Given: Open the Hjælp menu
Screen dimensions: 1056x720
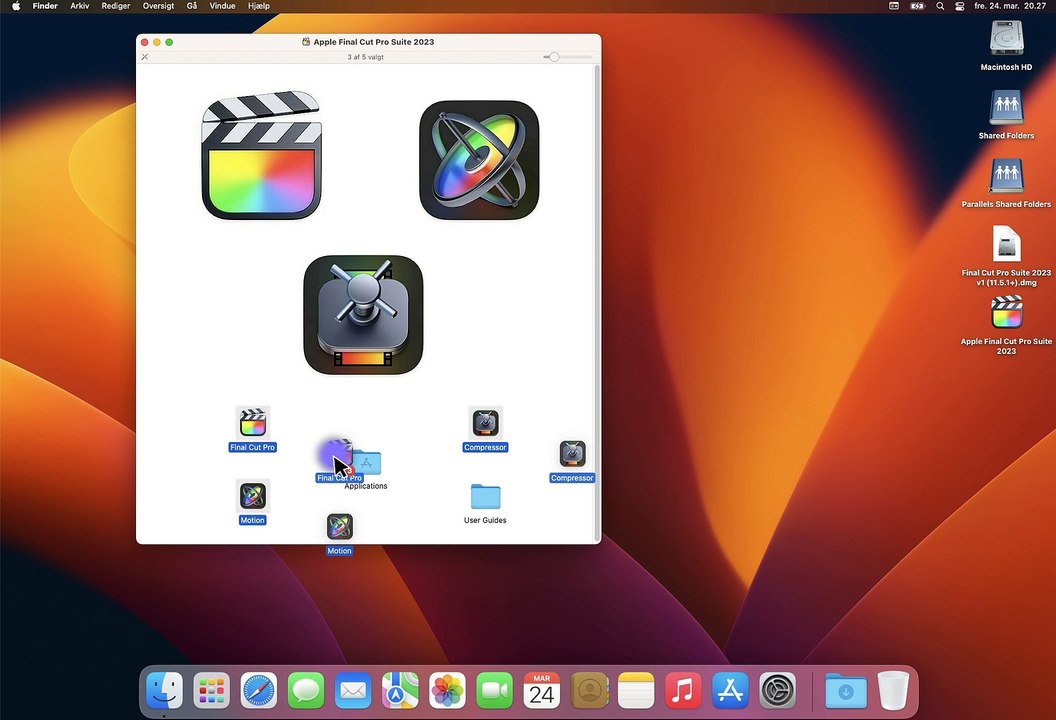Looking at the screenshot, I should tap(259, 6).
